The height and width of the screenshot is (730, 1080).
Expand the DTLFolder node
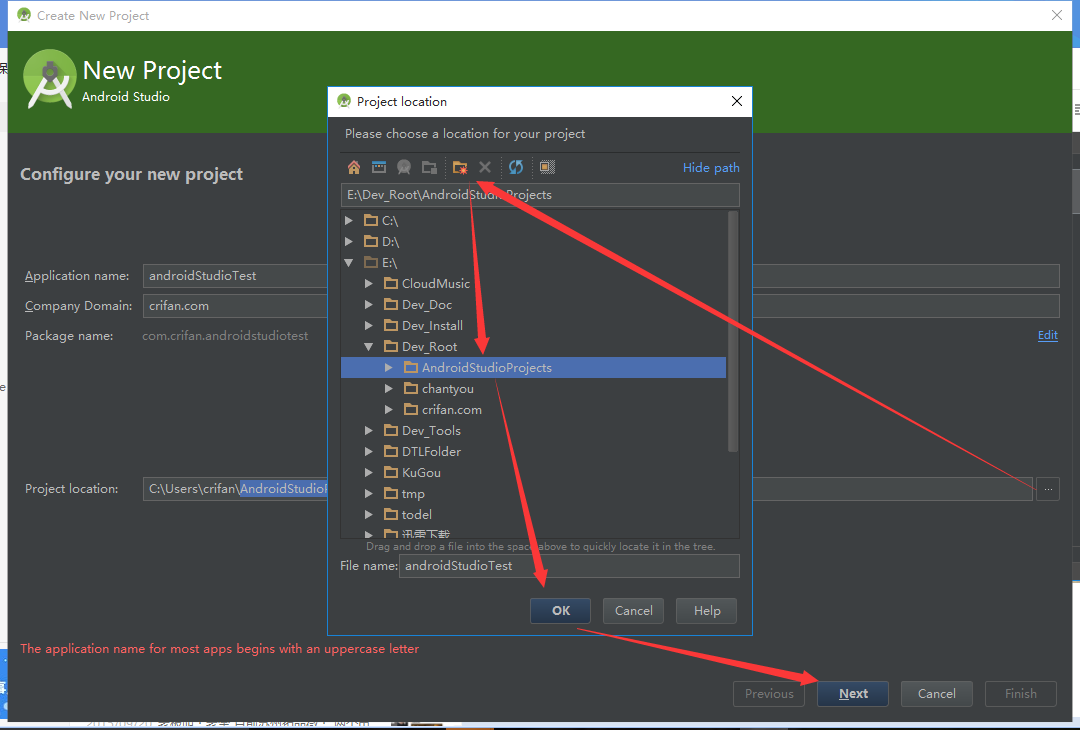[368, 452]
